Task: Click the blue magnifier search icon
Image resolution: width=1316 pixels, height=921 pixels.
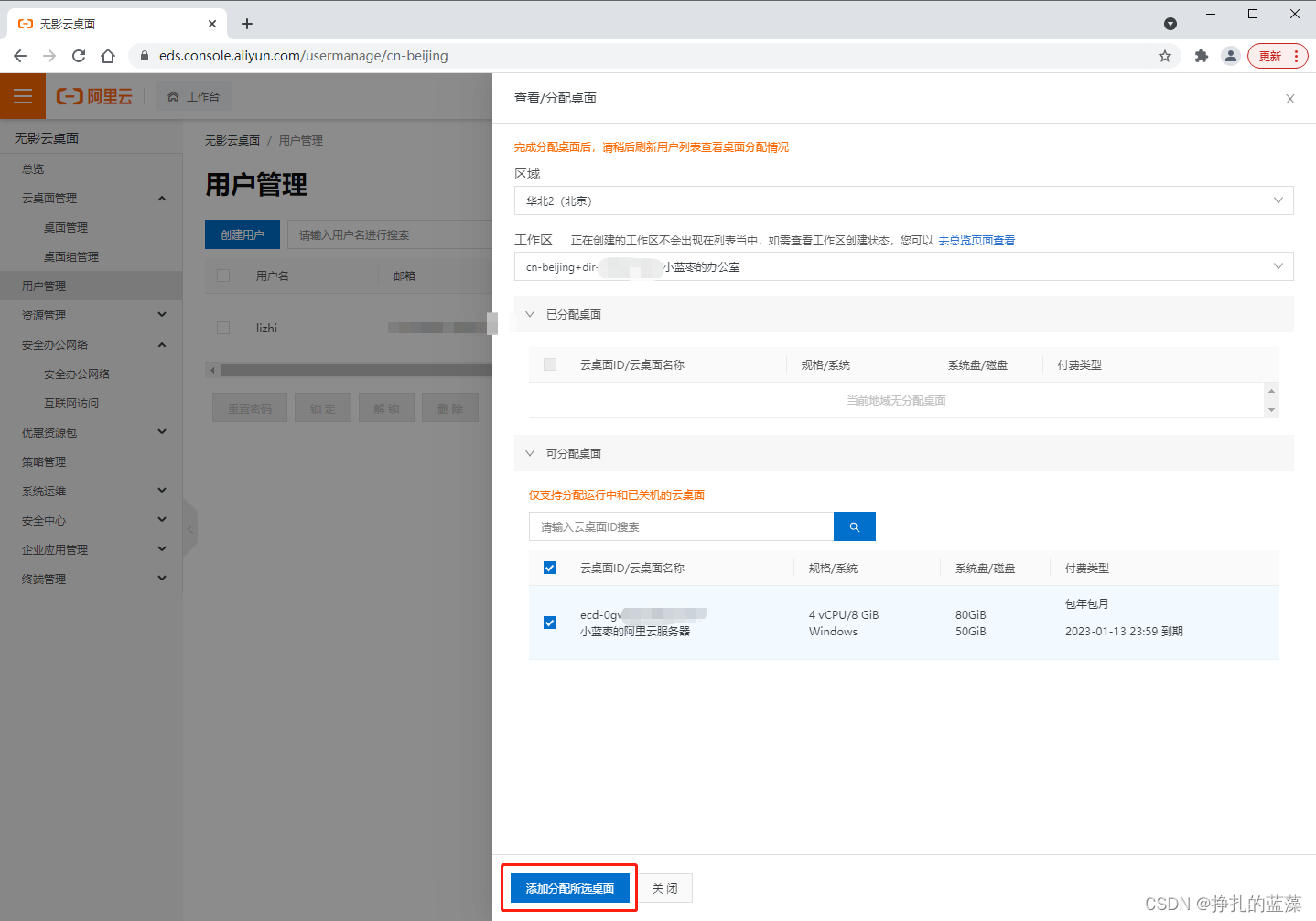Action: (854, 526)
